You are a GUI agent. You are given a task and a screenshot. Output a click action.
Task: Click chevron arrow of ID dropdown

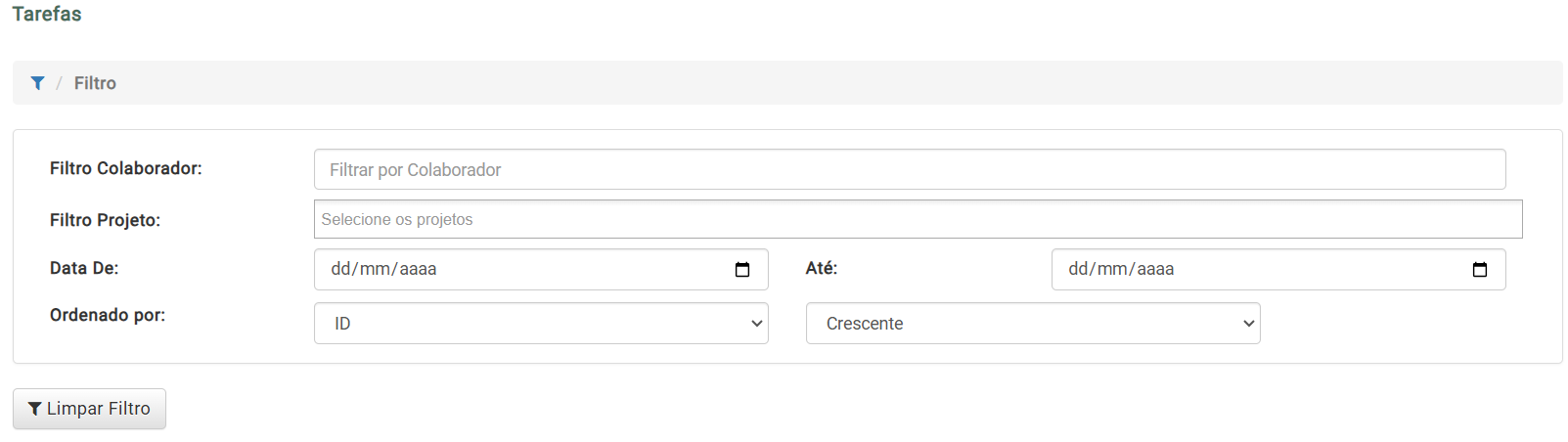756,324
